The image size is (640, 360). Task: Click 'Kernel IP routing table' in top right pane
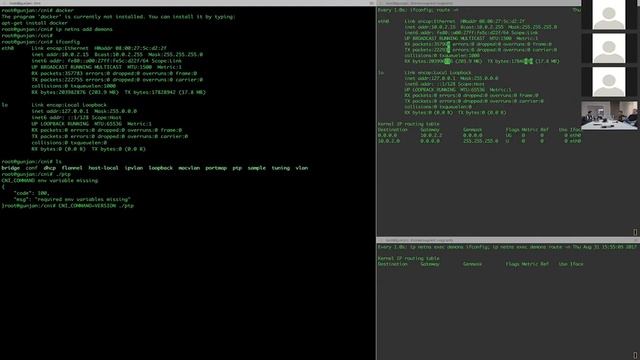(x=409, y=124)
